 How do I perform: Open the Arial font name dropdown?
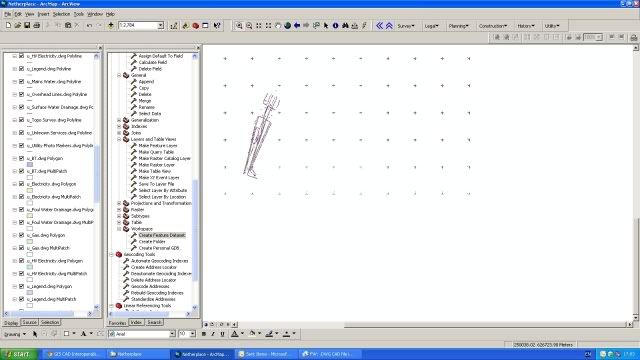pyautogui.click(x=172, y=334)
